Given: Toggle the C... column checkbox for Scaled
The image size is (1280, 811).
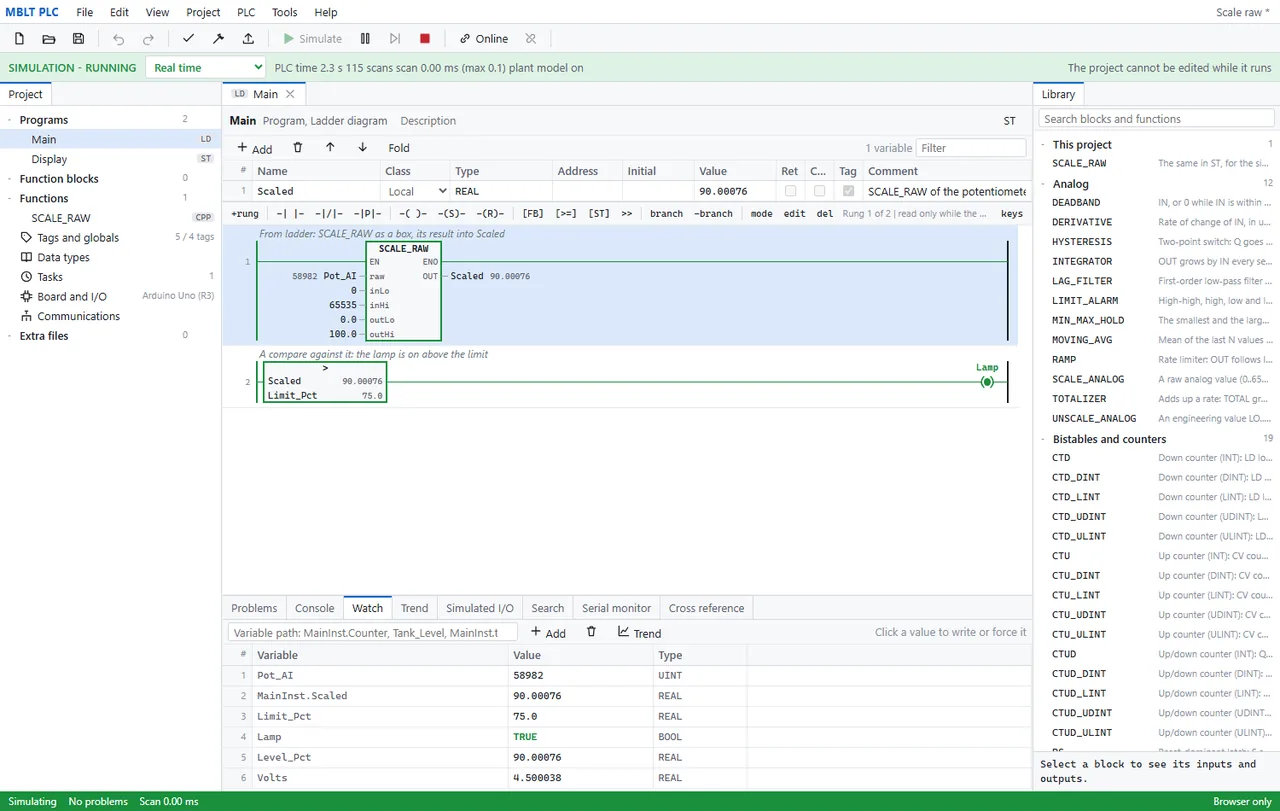Looking at the screenshot, I should click(x=820, y=191).
